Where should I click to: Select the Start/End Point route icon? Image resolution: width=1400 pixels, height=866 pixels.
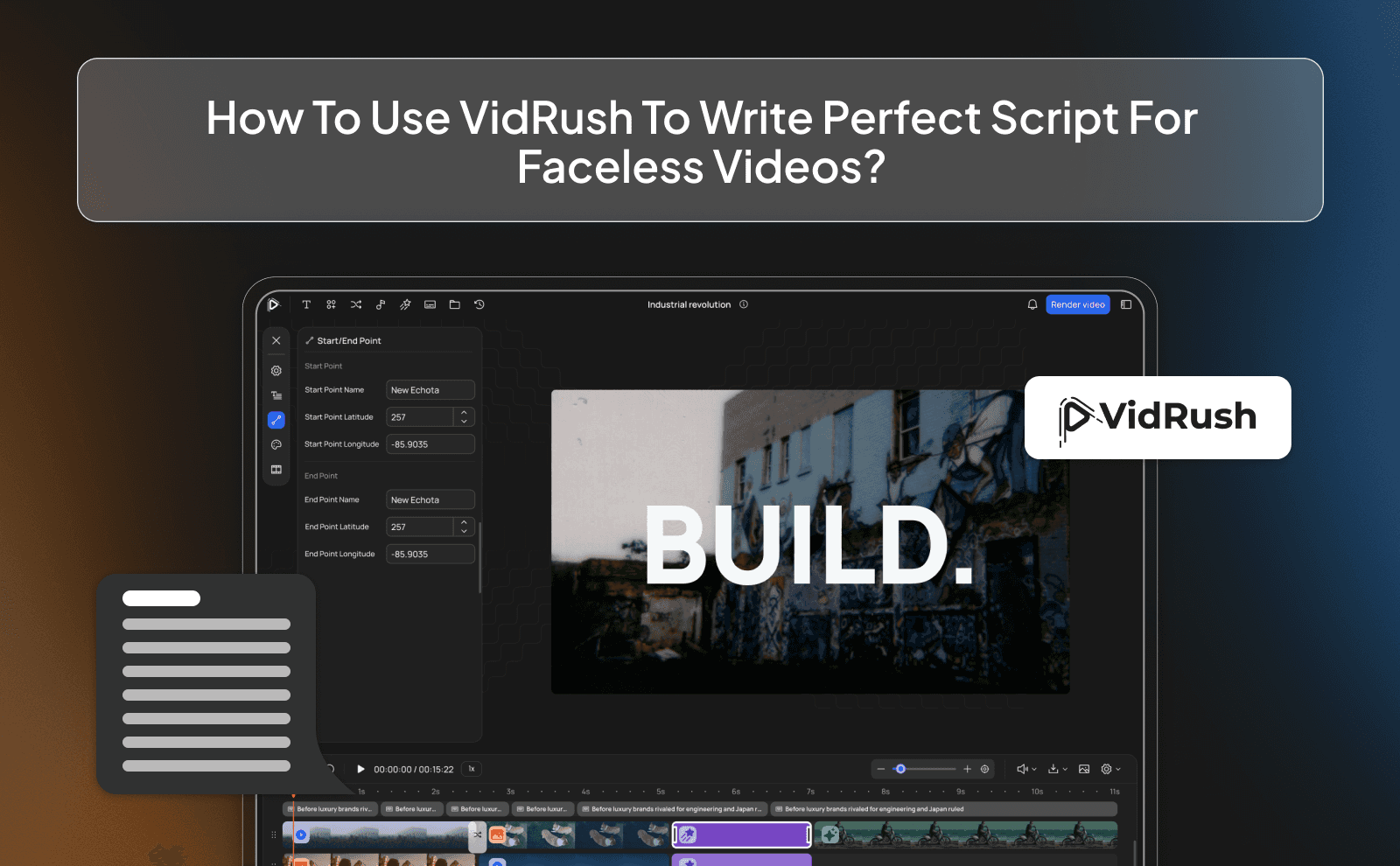tap(276, 420)
